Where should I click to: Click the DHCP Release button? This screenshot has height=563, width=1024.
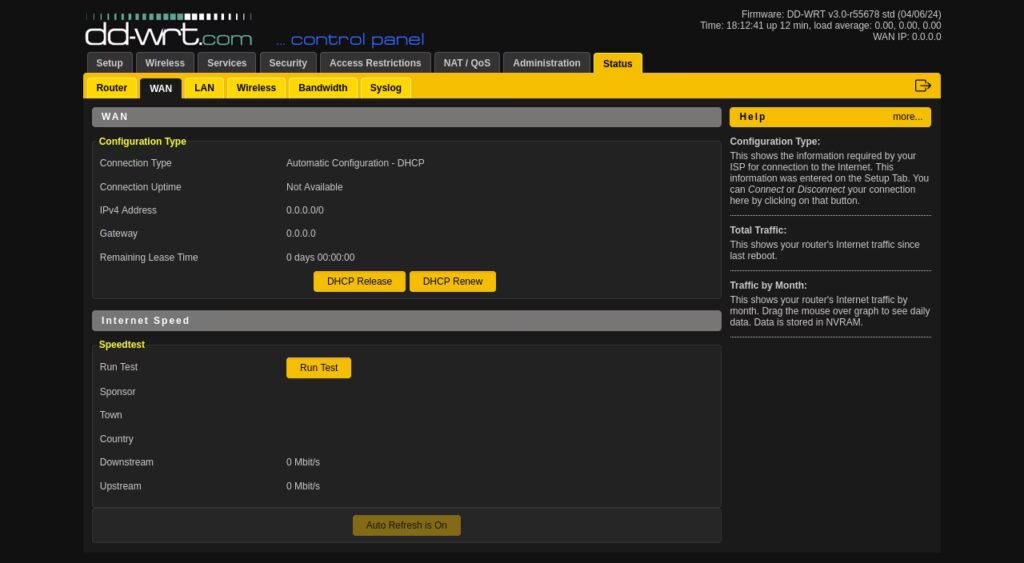tap(359, 282)
